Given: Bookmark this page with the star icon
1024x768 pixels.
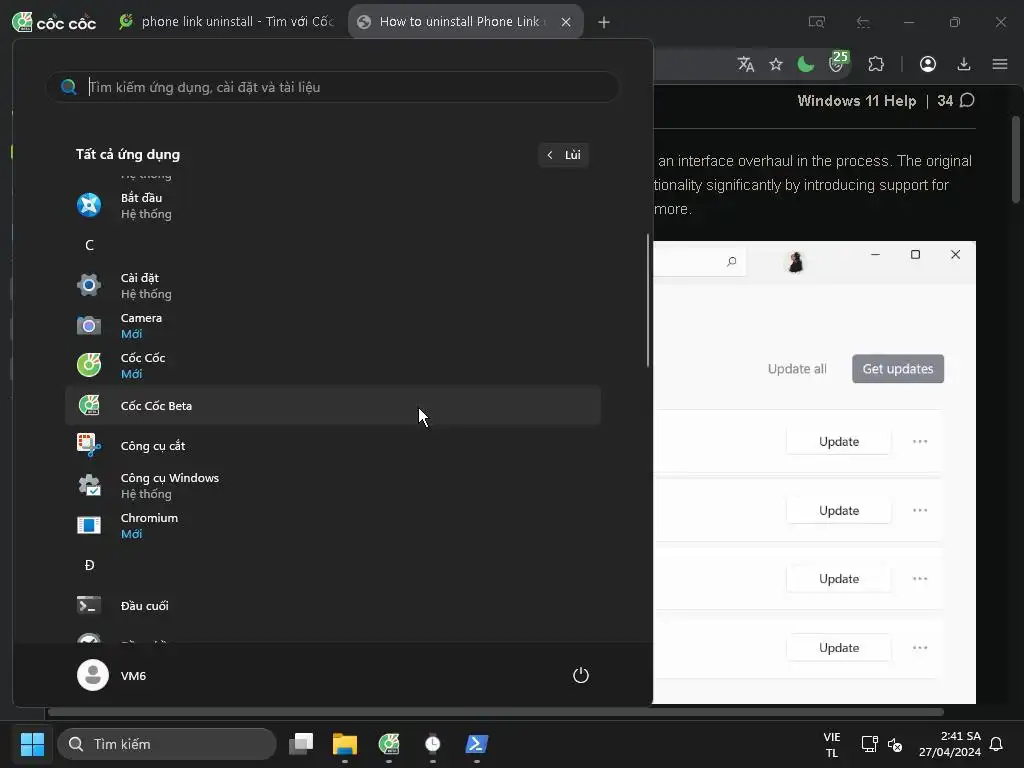Looking at the screenshot, I should coord(775,64).
